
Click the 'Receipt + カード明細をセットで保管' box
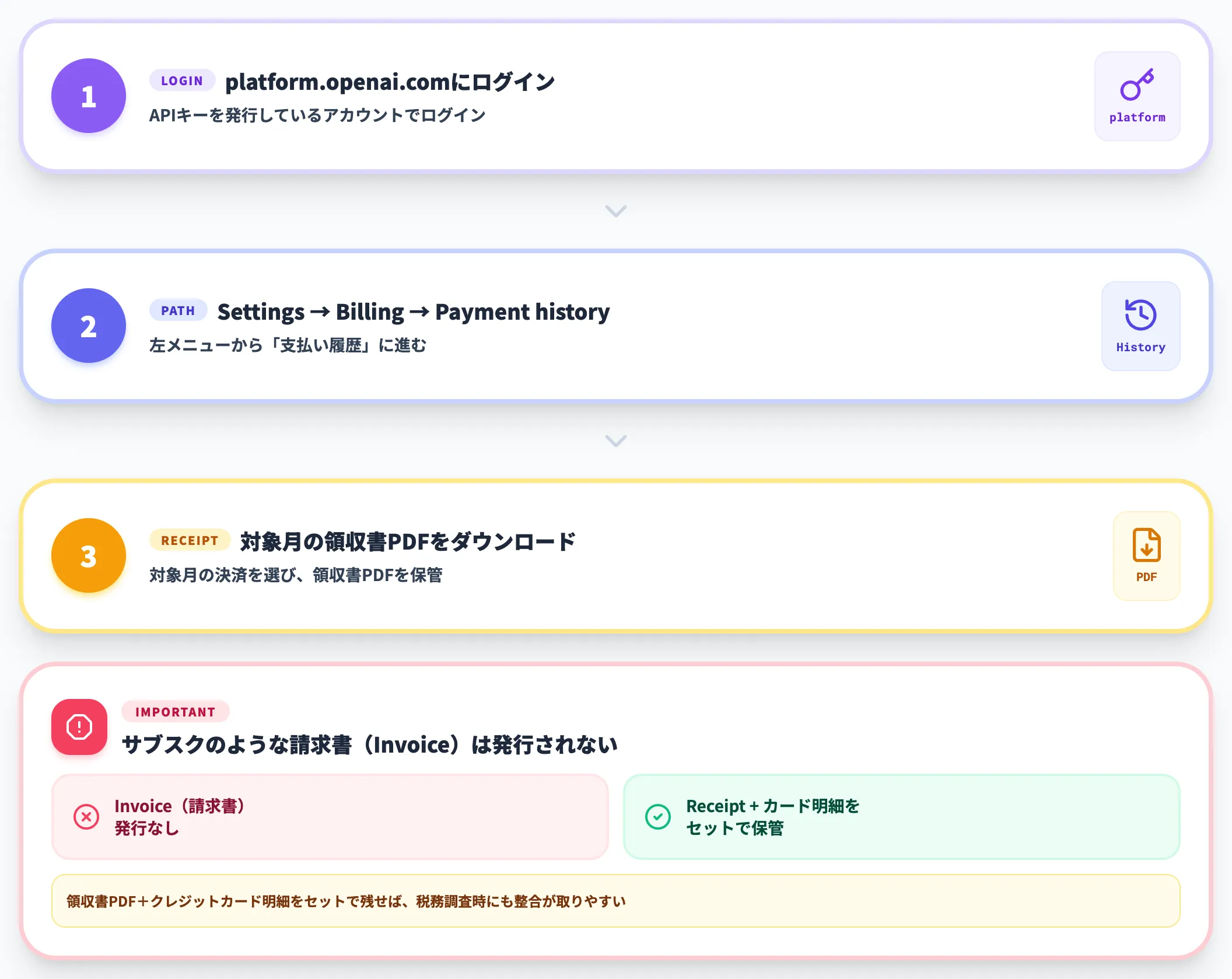[x=902, y=817]
